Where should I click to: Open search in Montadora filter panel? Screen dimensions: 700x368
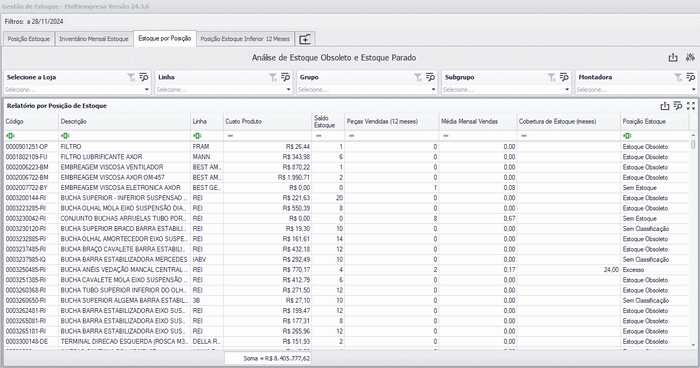(691, 77)
